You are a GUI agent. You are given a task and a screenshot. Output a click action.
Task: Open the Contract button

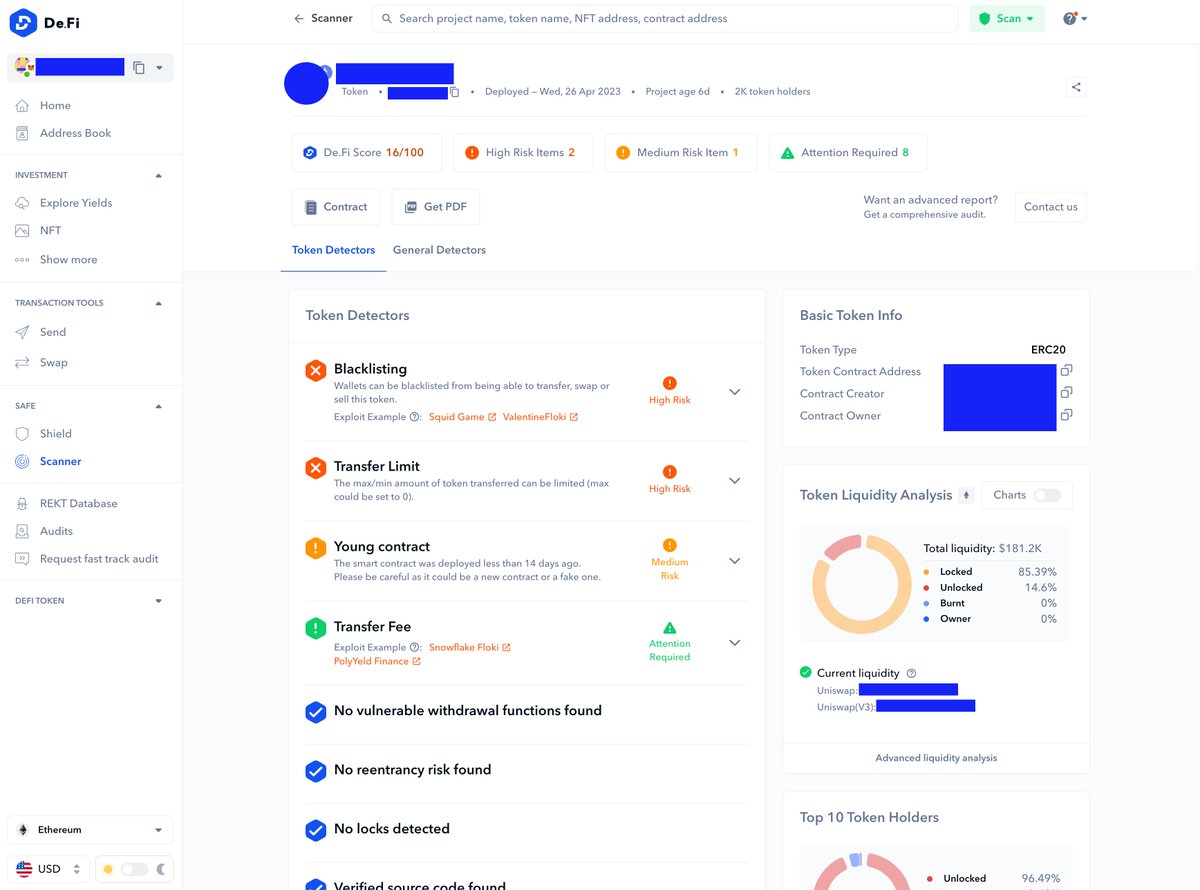coord(336,207)
